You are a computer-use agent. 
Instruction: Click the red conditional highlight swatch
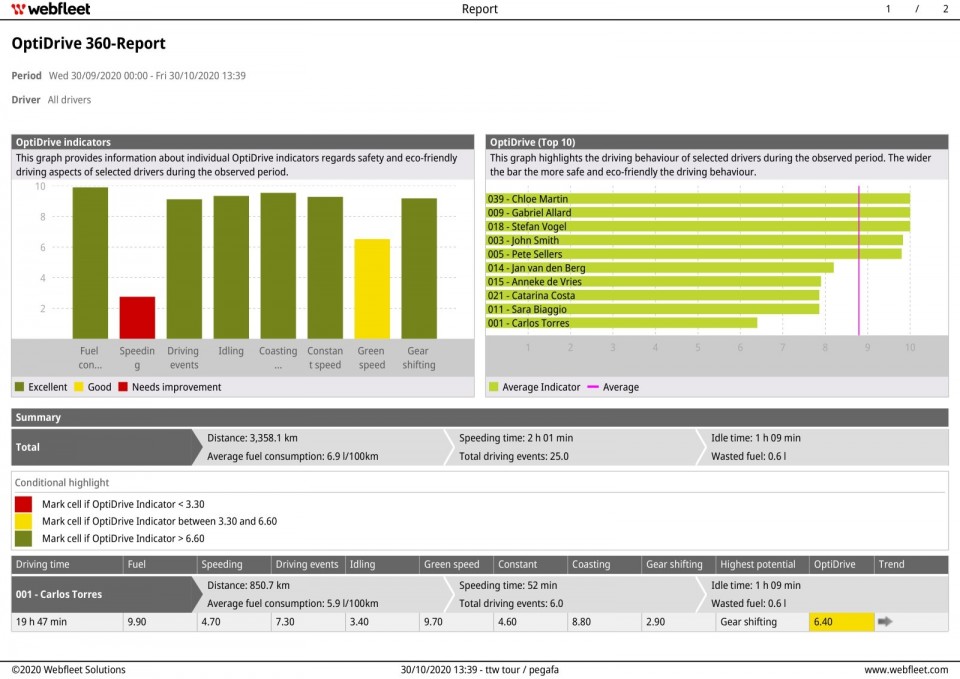click(x=22, y=504)
